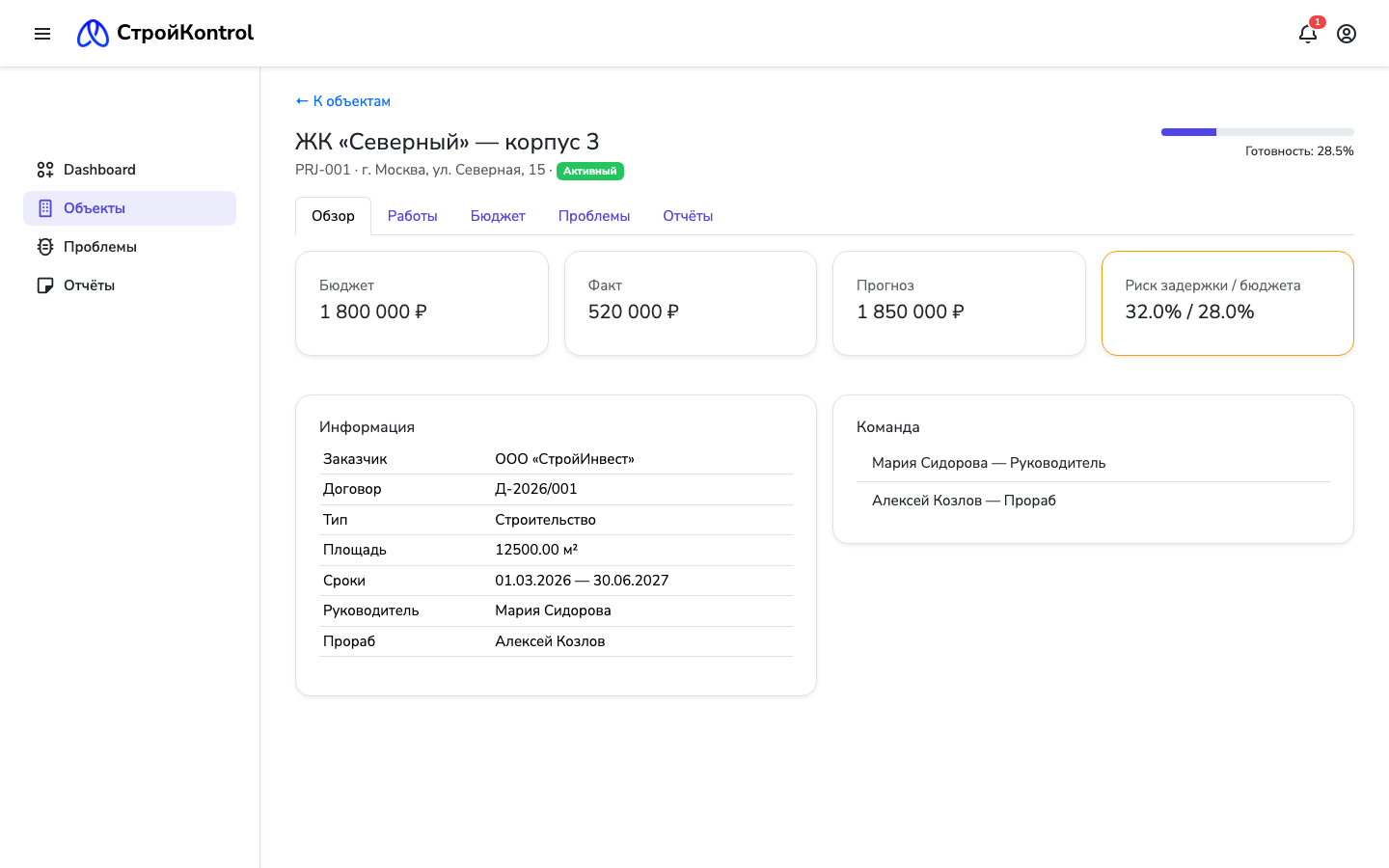This screenshot has width=1389, height=868.
Task: Select the Риск задержки / бюджета card
Action: coord(1228,303)
